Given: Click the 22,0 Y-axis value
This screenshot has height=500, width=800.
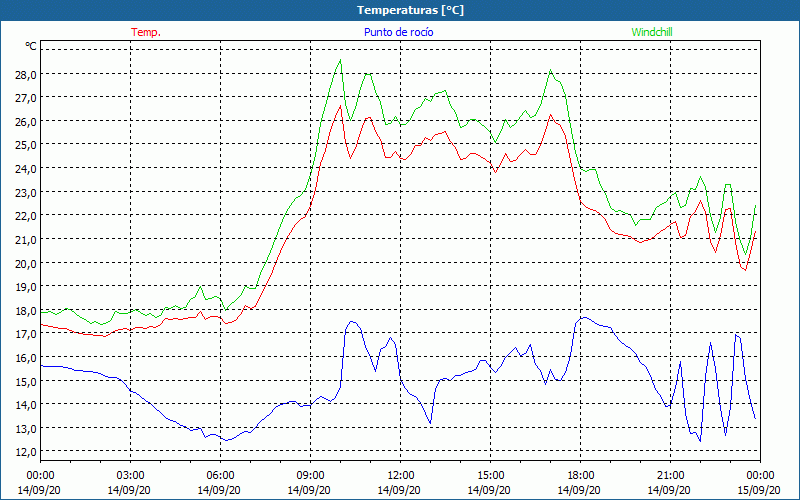Looking at the screenshot, I should click(26, 216).
